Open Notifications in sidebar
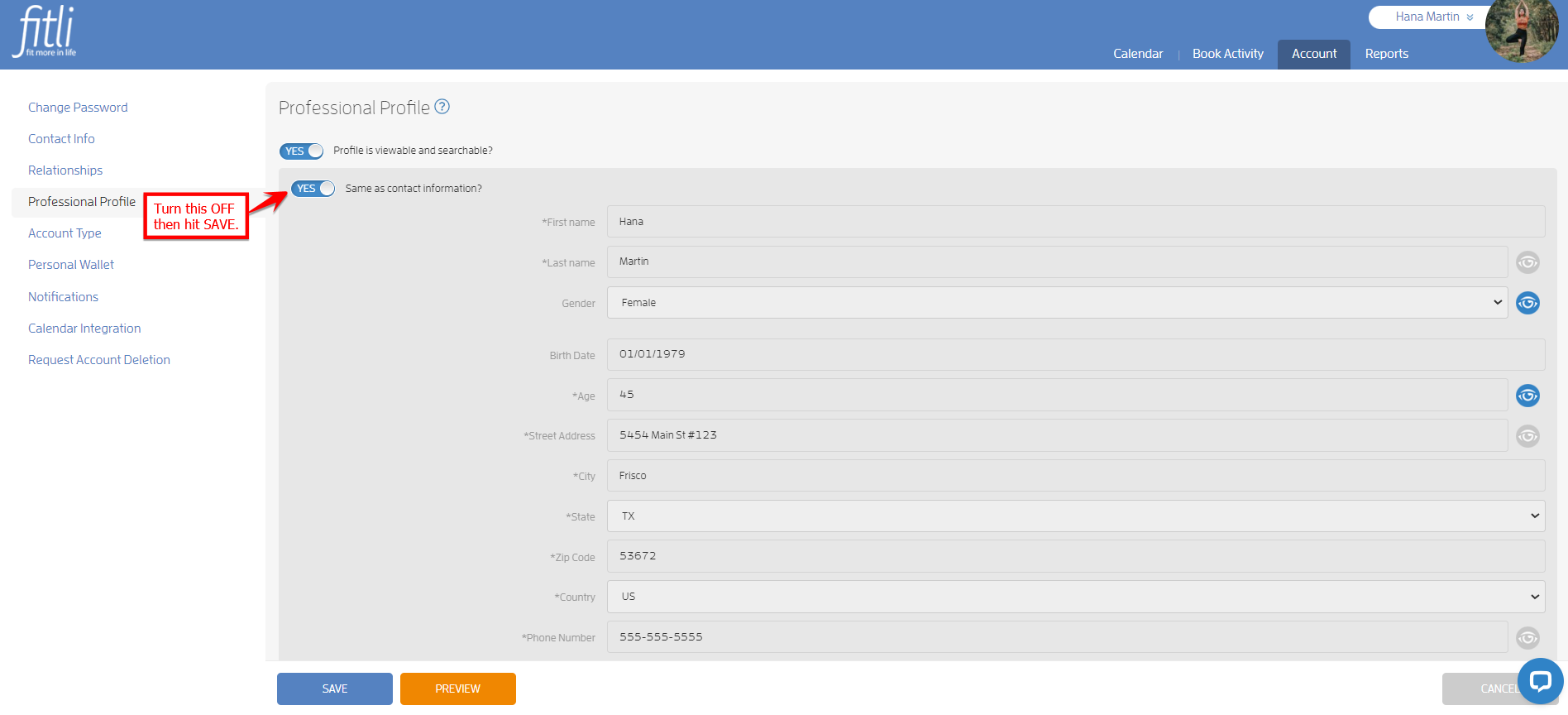Viewport: 1568px width, 715px height. (63, 297)
